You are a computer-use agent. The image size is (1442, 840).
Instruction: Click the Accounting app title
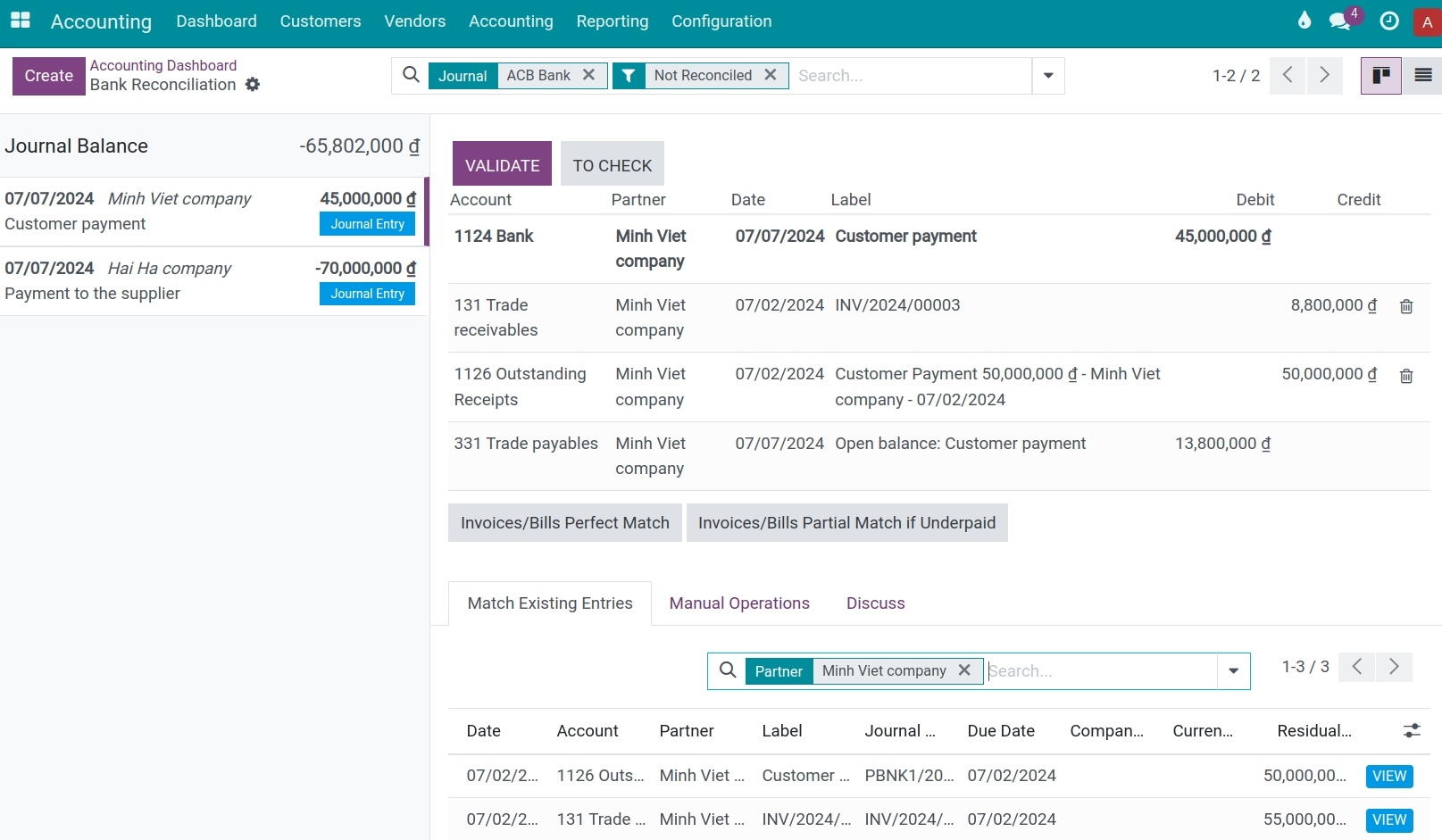click(x=101, y=21)
